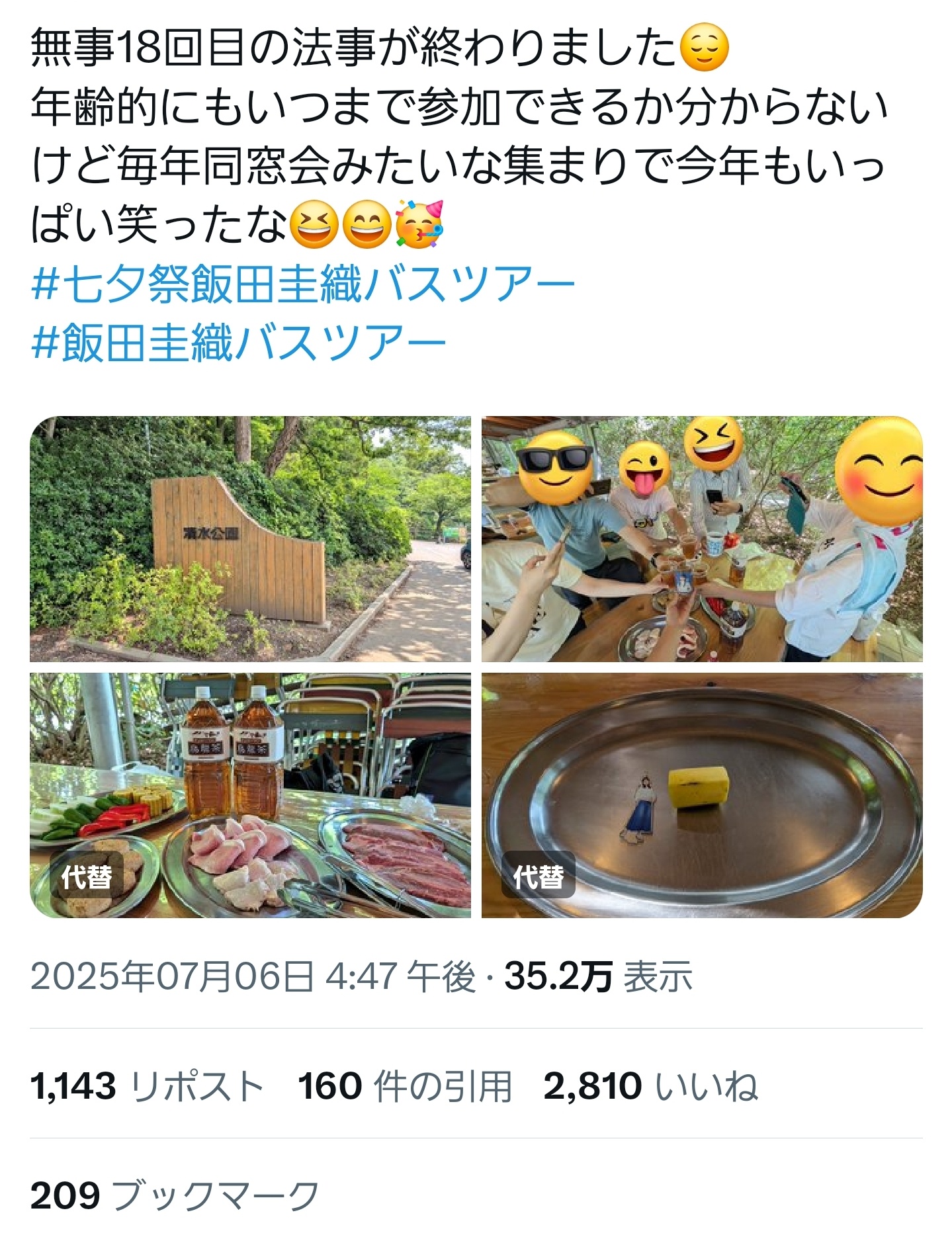
Task: Click the party face emoji in the tweet text
Action: [419, 225]
